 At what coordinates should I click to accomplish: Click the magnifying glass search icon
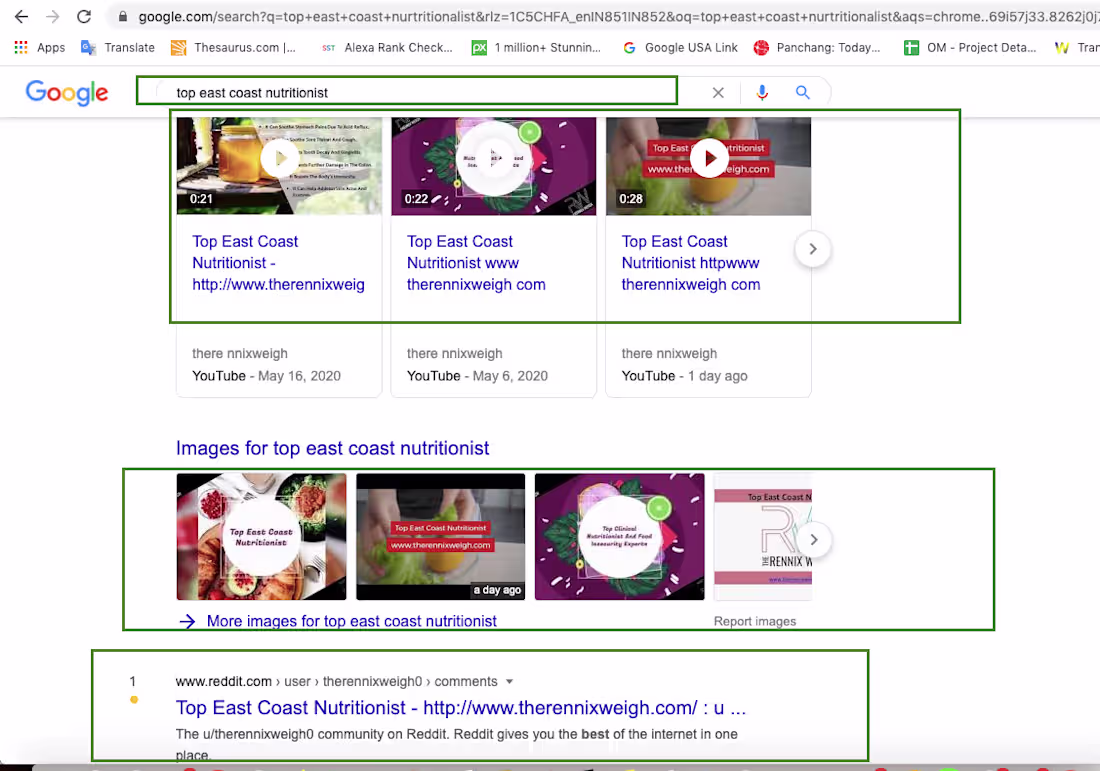(x=802, y=92)
